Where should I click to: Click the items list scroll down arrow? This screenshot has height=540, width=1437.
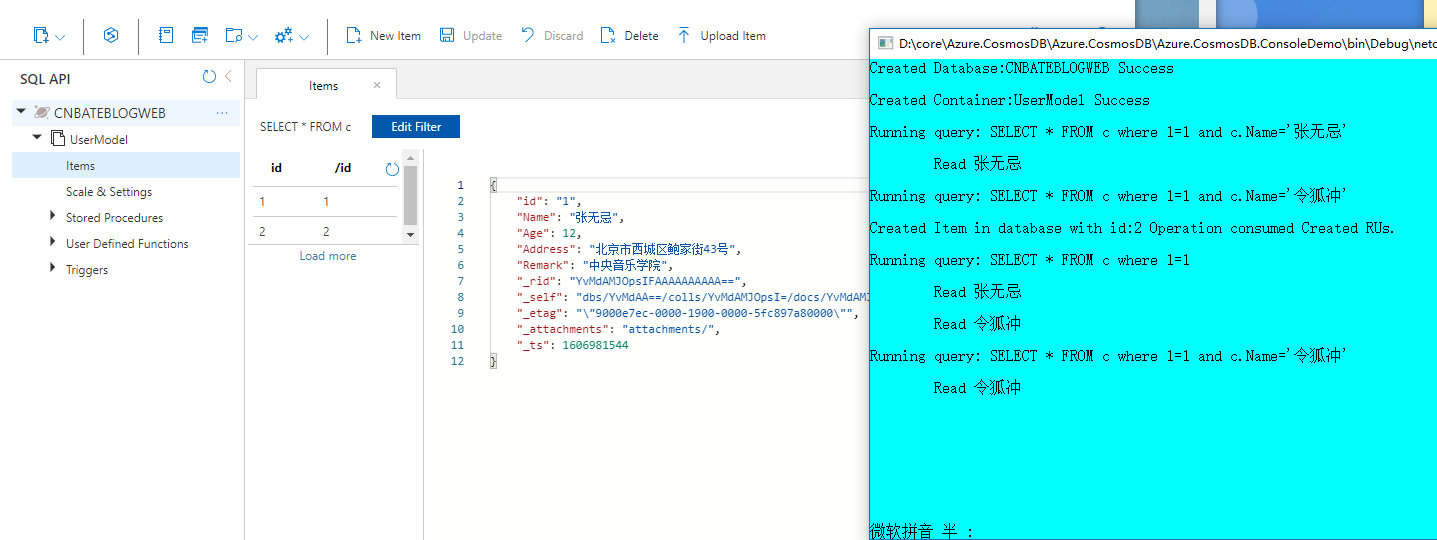coord(410,235)
